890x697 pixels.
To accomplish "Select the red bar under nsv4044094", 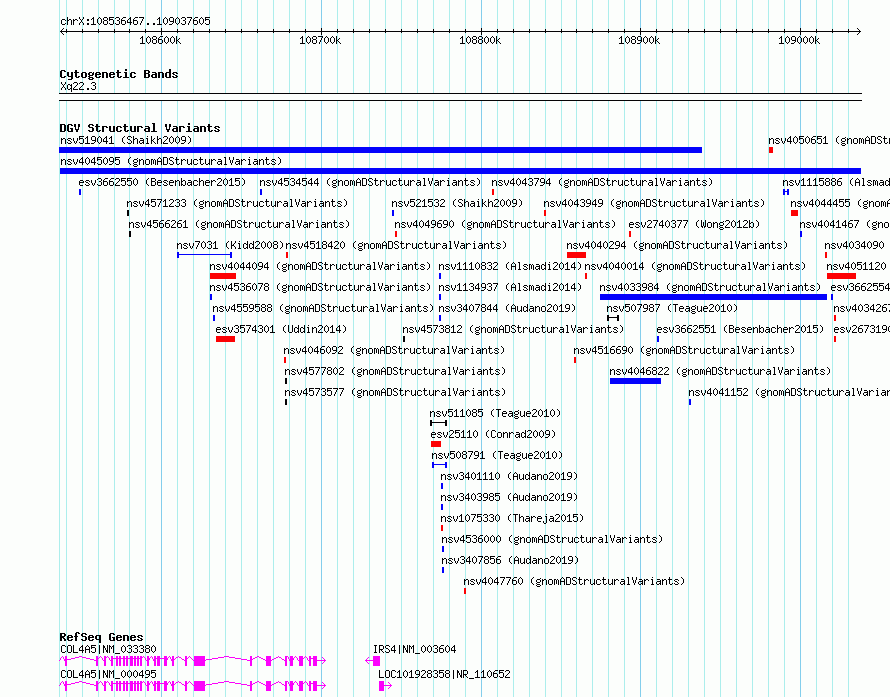I will (x=222, y=276).
